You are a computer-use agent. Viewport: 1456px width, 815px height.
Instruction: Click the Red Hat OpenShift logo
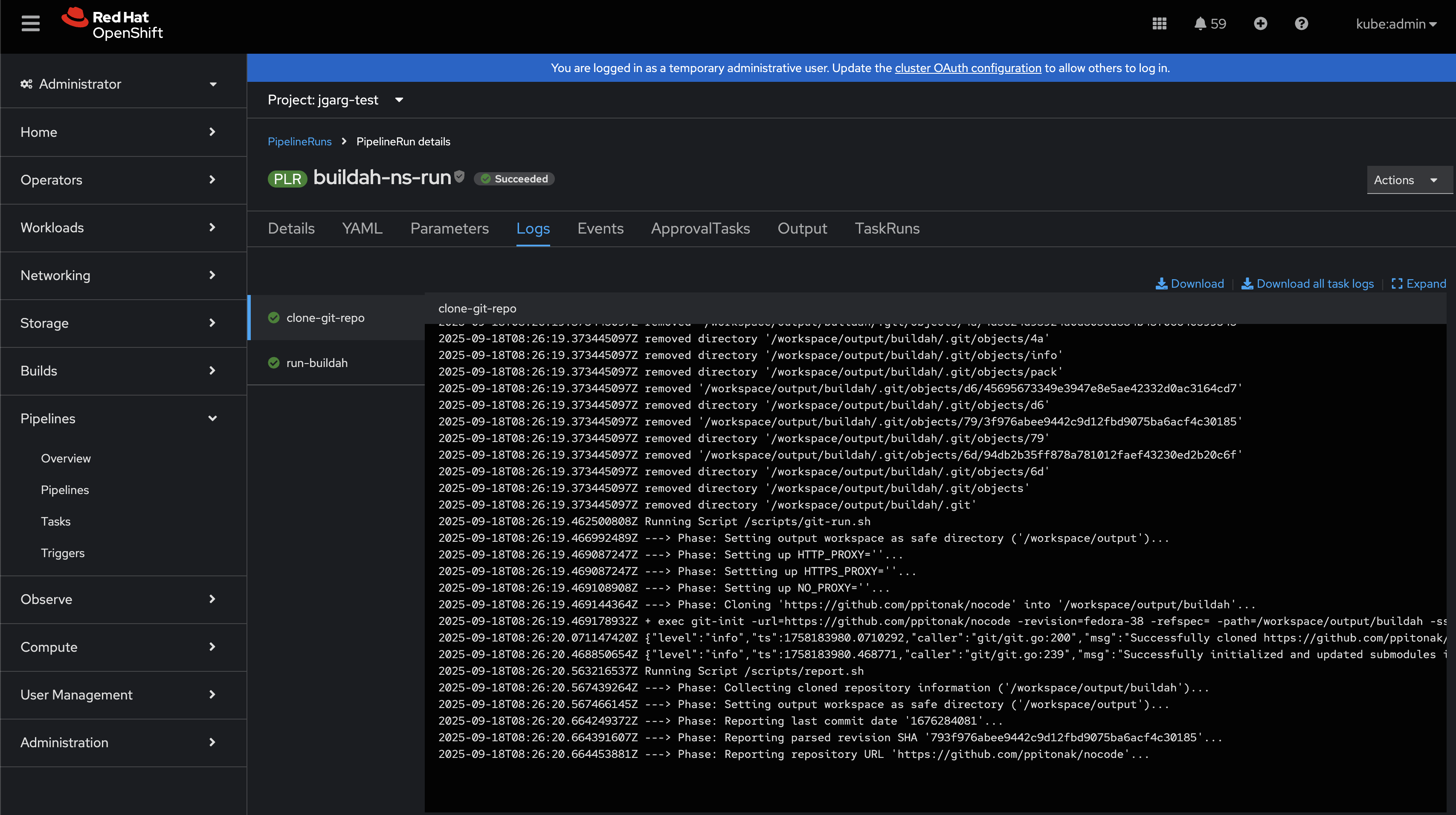113,24
